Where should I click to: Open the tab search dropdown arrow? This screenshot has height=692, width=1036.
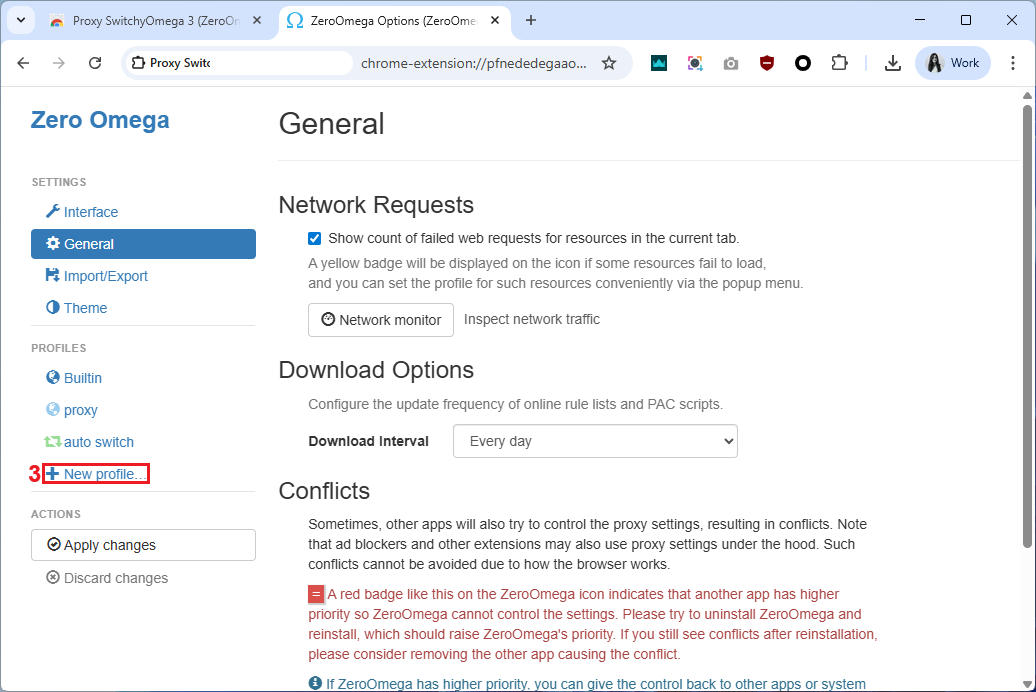tap(20, 20)
